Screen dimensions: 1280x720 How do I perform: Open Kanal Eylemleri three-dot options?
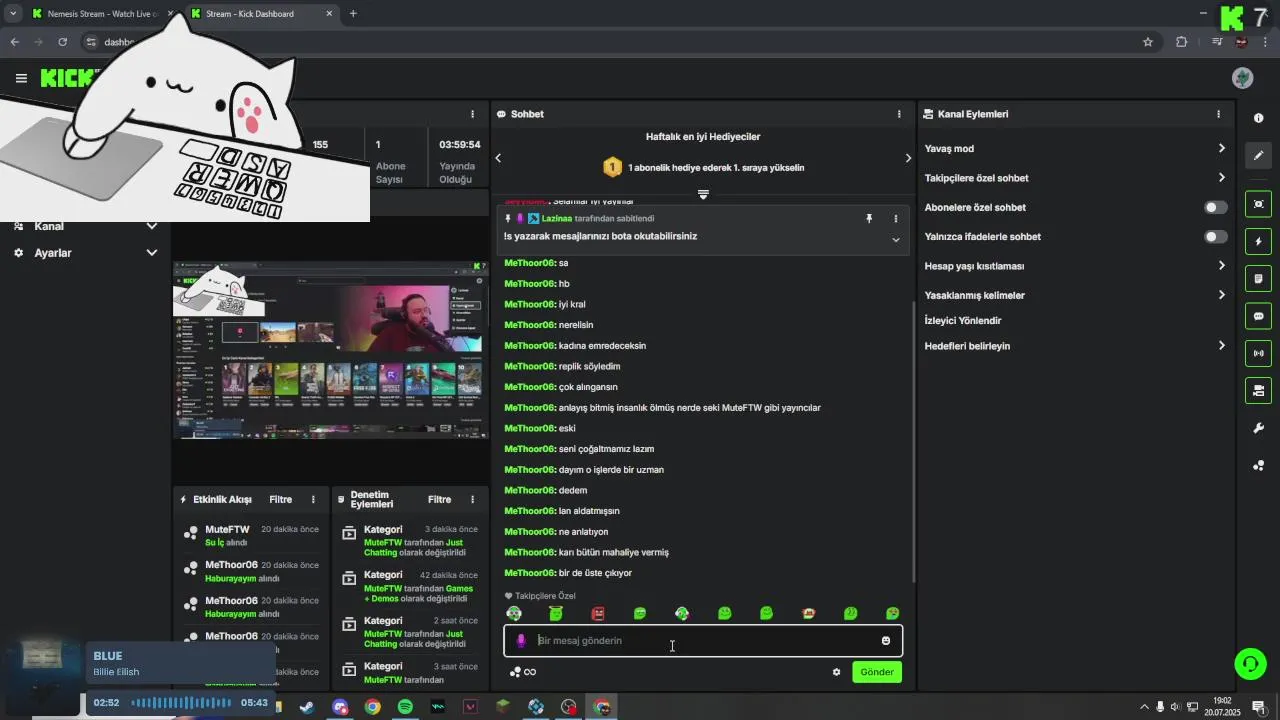[x=1218, y=114]
